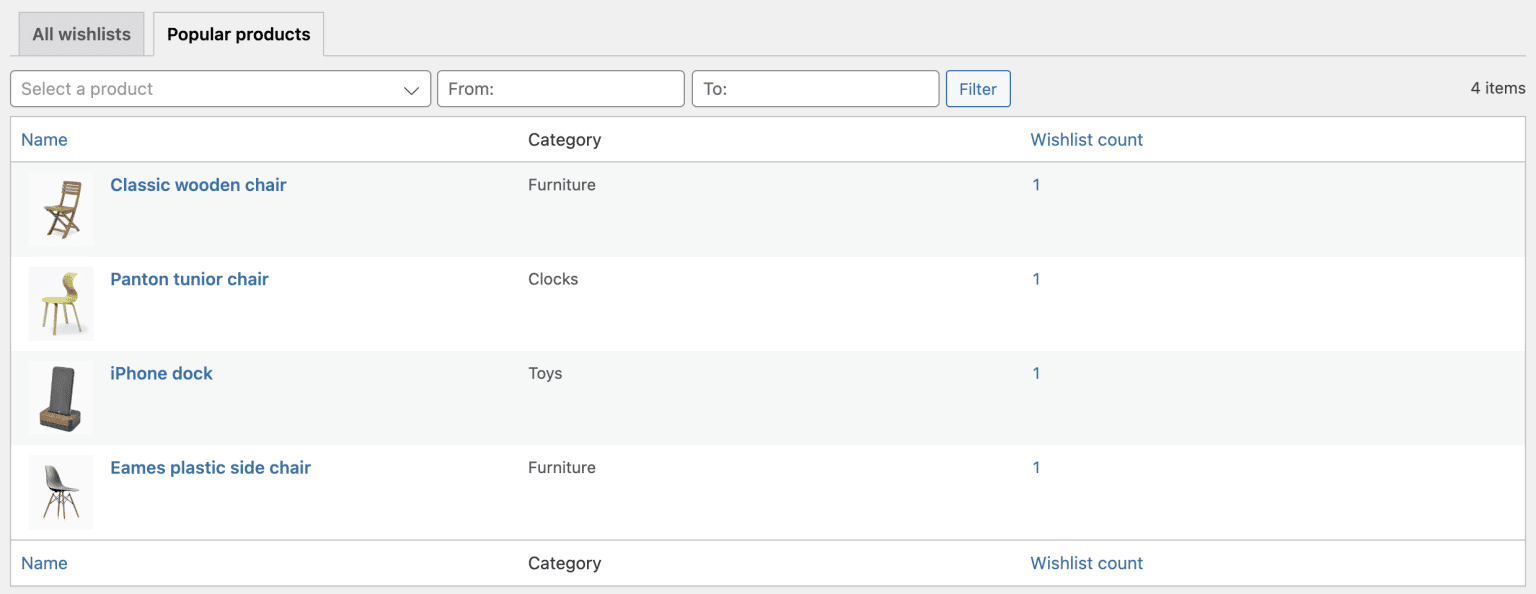Viewport: 1536px width, 594px height.
Task: Focus the To: date field
Action: 815,89
